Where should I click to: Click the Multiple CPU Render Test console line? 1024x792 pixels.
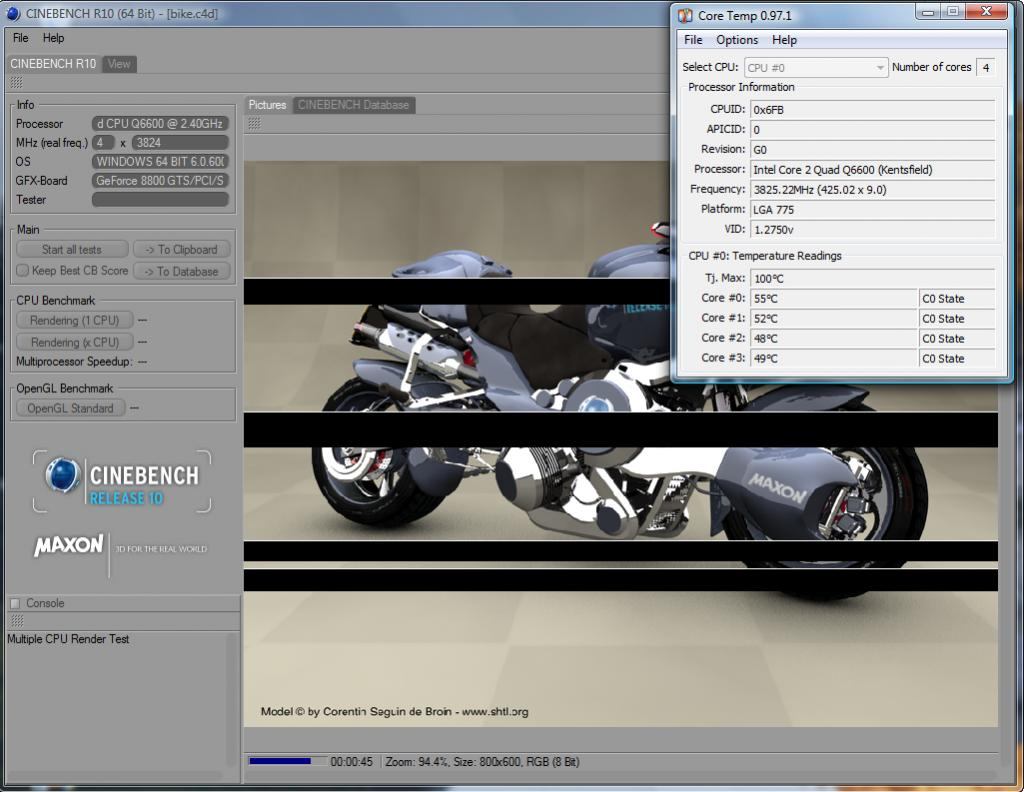pos(68,639)
